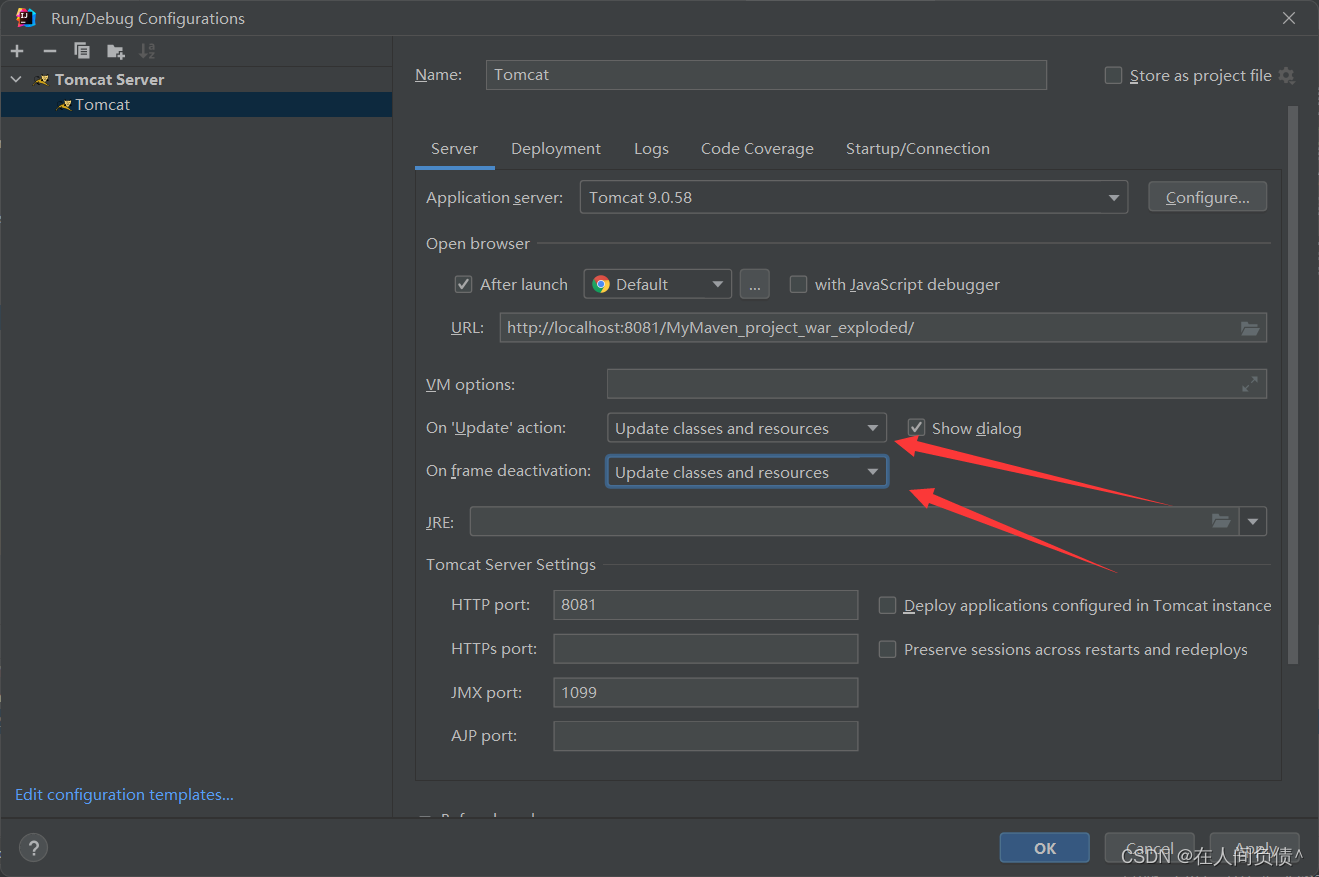The image size is (1319, 877).
Task: Click the Chrome icon in browser selector
Action: 601,284
